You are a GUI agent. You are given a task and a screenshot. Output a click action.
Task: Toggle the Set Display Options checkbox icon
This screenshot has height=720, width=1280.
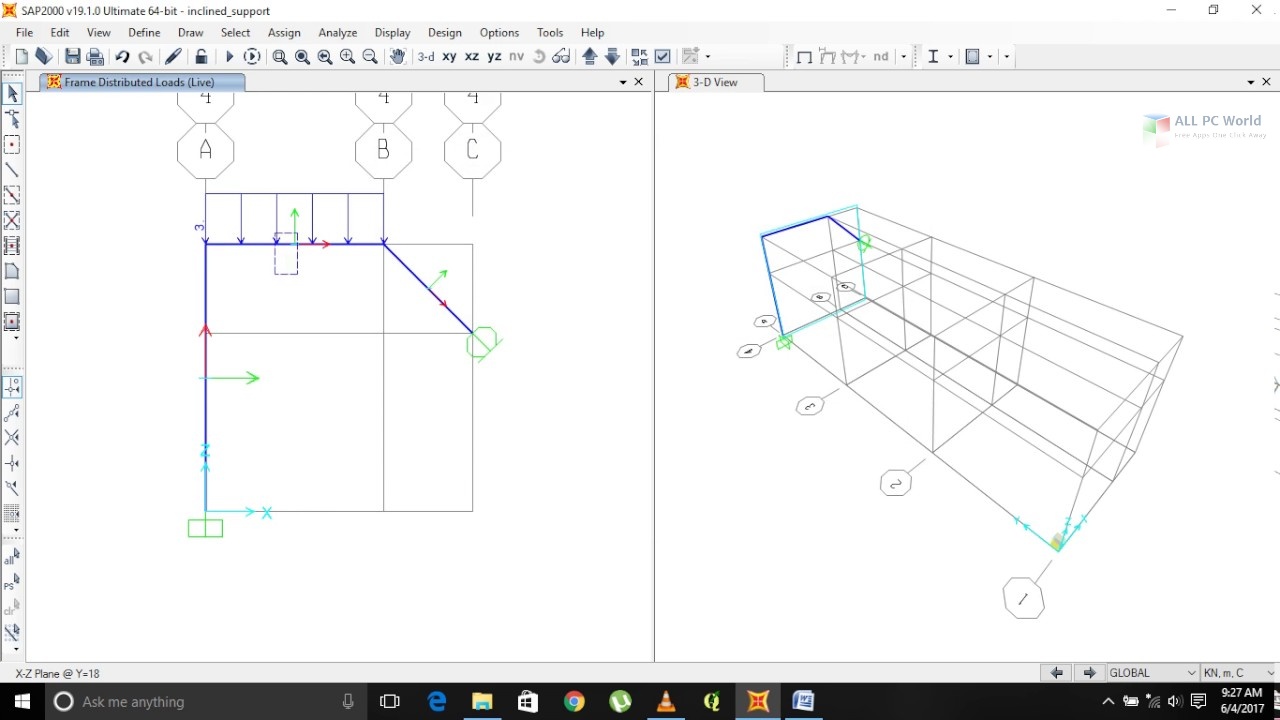662,57
